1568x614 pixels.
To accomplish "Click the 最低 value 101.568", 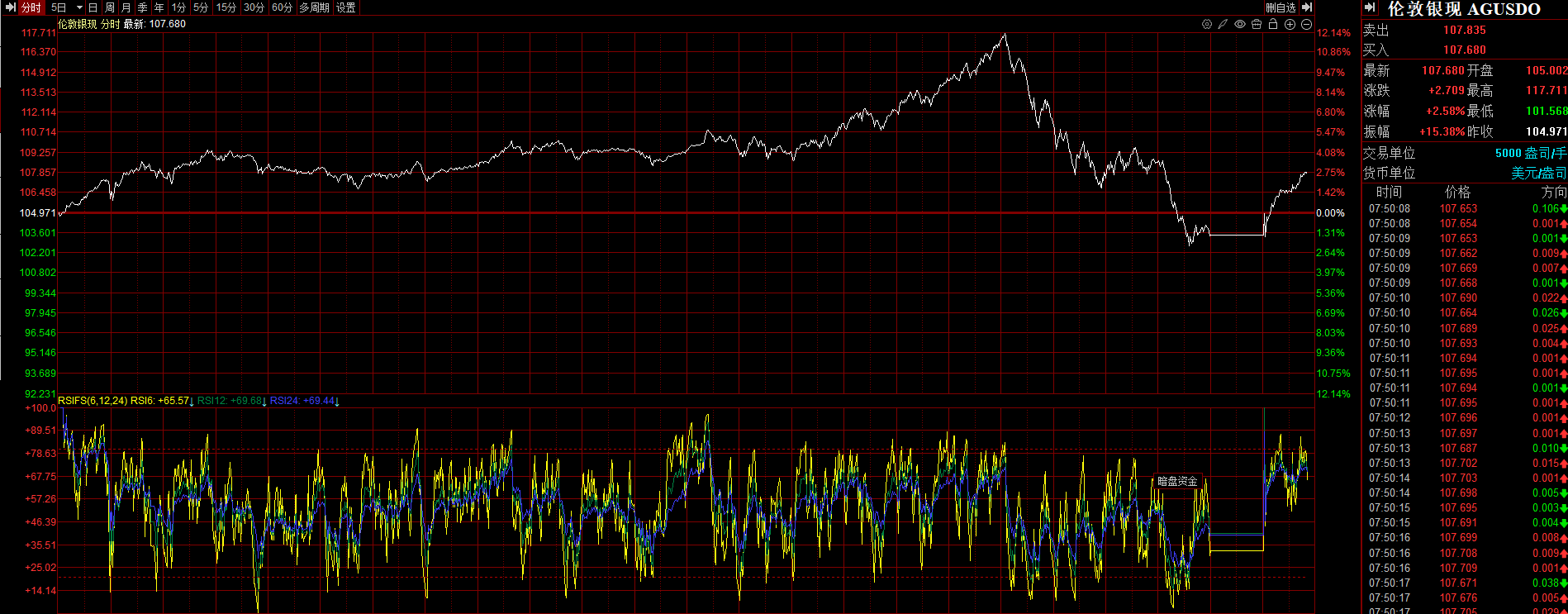I will pyautogui.click(x=1547, y=111).
